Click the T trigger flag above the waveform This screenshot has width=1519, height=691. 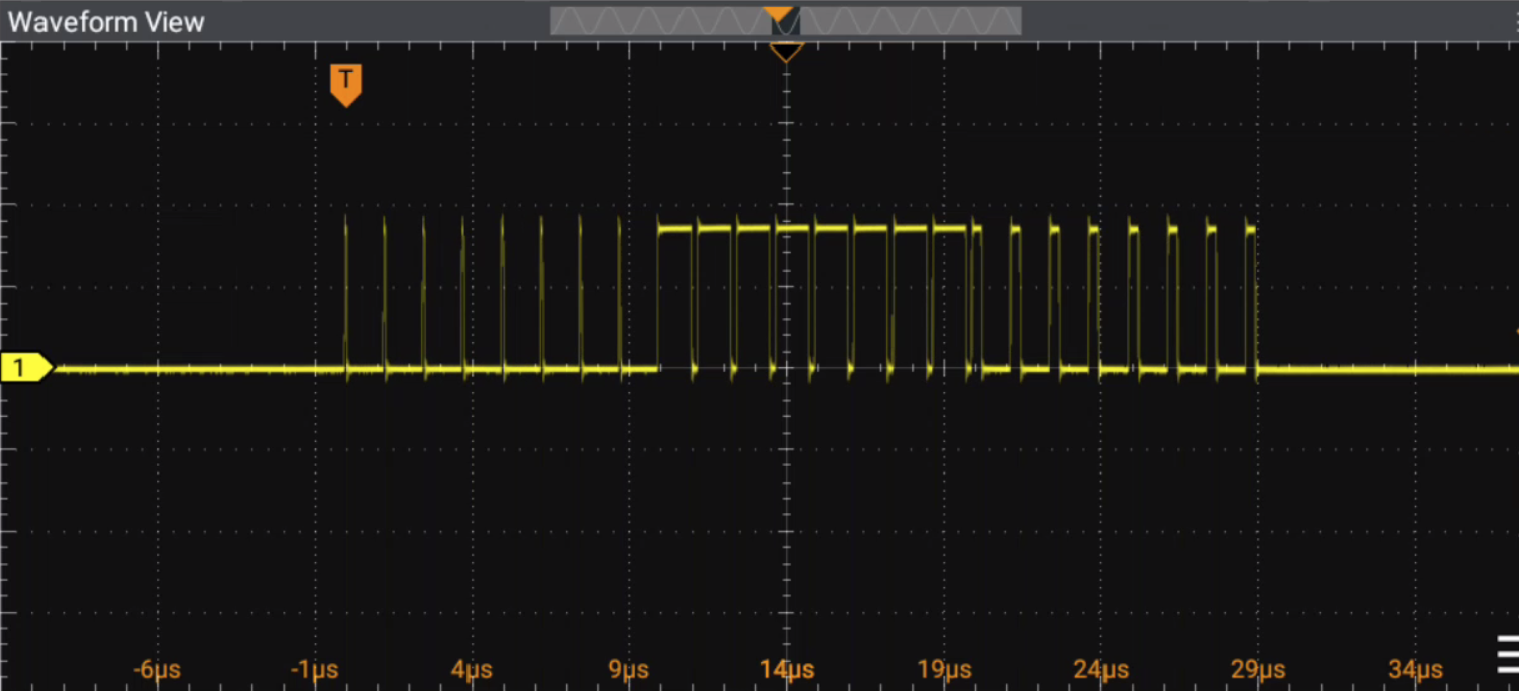tap(346, 84)
